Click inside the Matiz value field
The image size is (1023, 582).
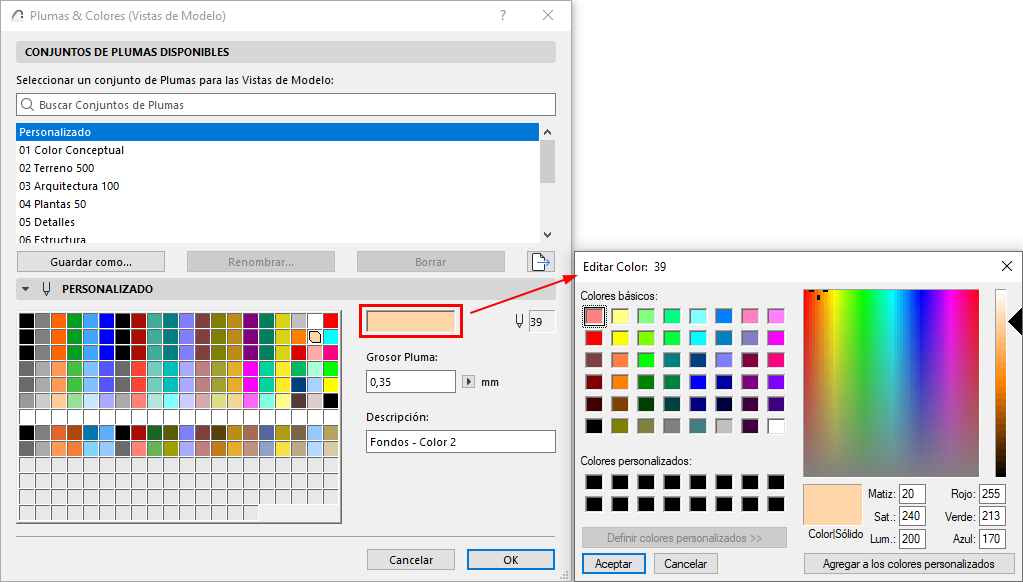(911, 493)
